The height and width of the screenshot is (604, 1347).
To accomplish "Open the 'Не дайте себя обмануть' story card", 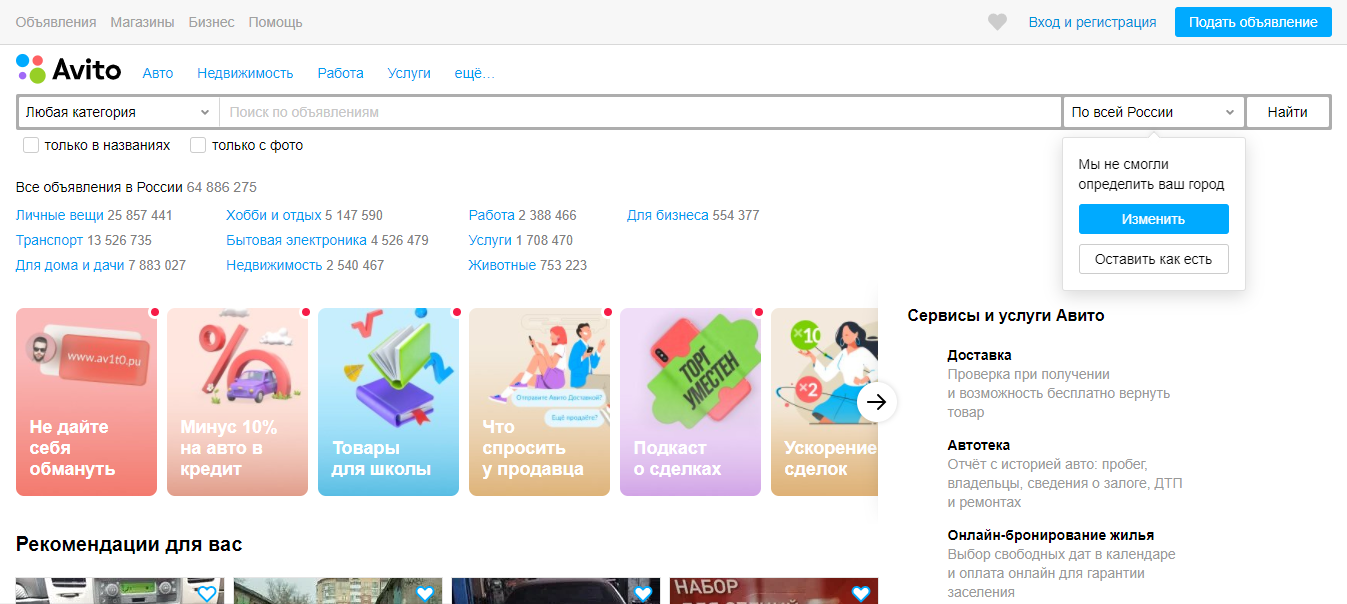I will point(87,402).
